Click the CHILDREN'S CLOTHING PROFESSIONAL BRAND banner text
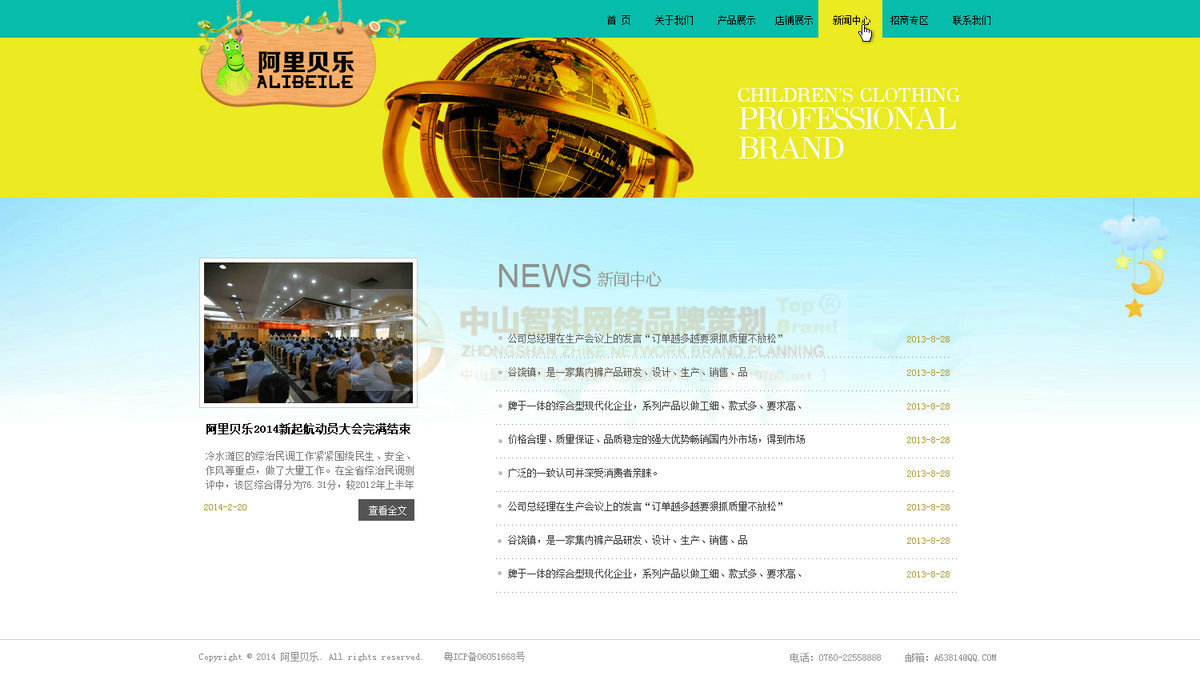1200x680 pixels. [x=848, y=122]
